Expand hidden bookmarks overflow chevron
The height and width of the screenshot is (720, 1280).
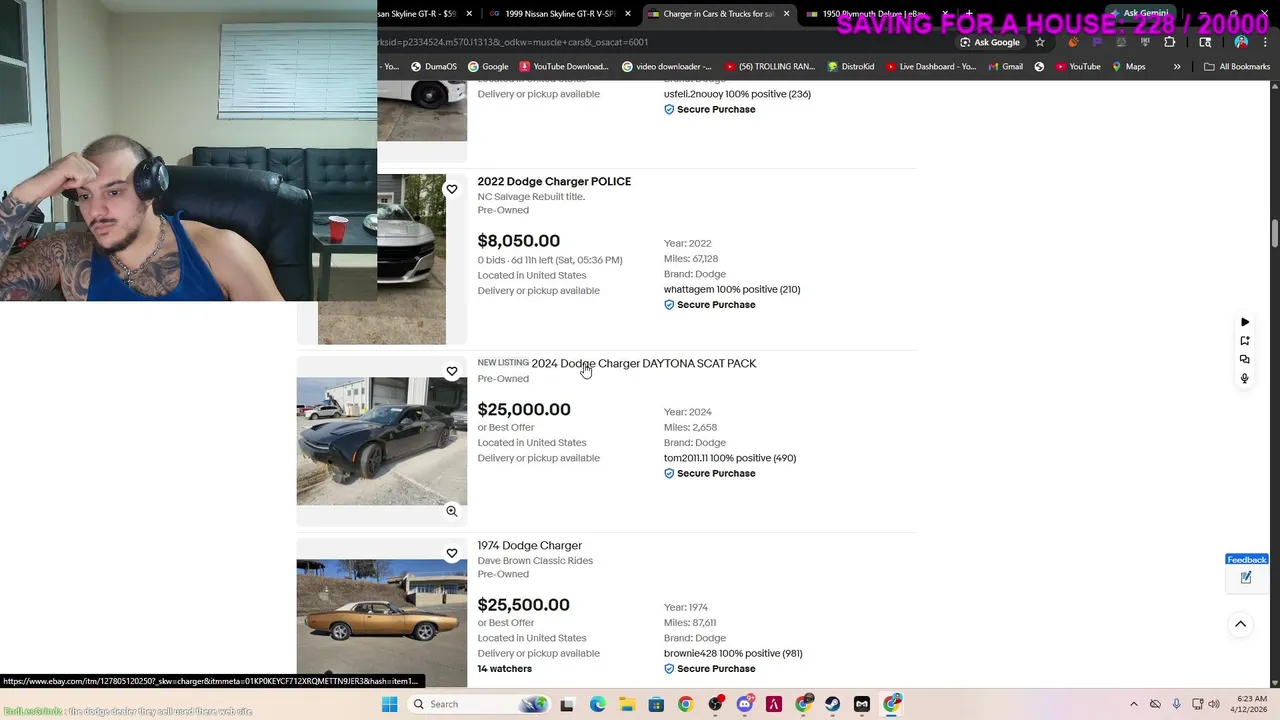[1177, 67]
